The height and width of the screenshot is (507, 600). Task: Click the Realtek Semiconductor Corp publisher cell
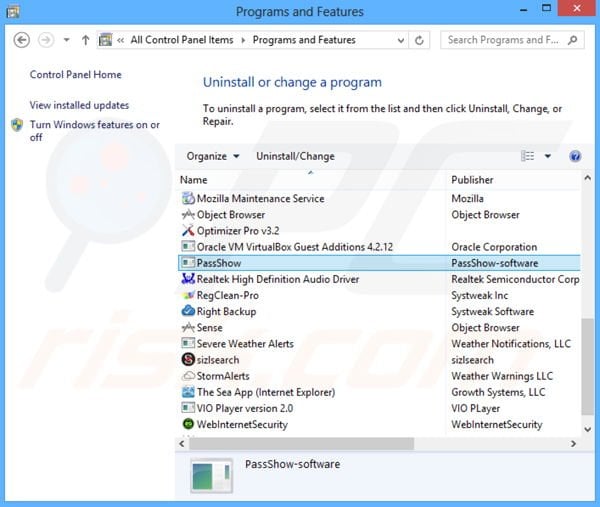pyautogui.click(x=515, y=279)
